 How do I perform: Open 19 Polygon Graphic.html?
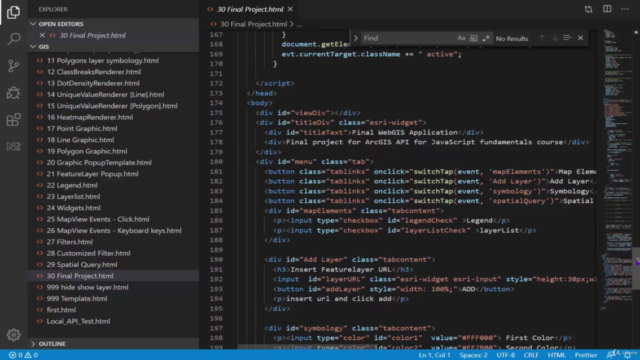pyautogui.click(x=87, y=151)
